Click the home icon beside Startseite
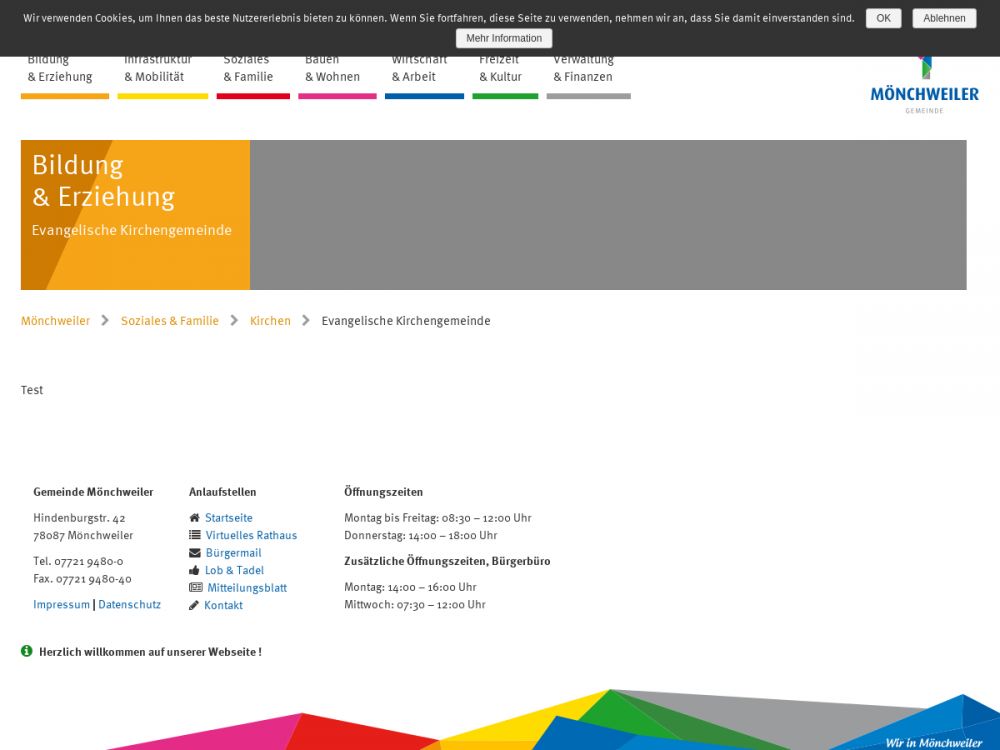The height and width of the screenshot is (750, 1000). pos(194,518)
